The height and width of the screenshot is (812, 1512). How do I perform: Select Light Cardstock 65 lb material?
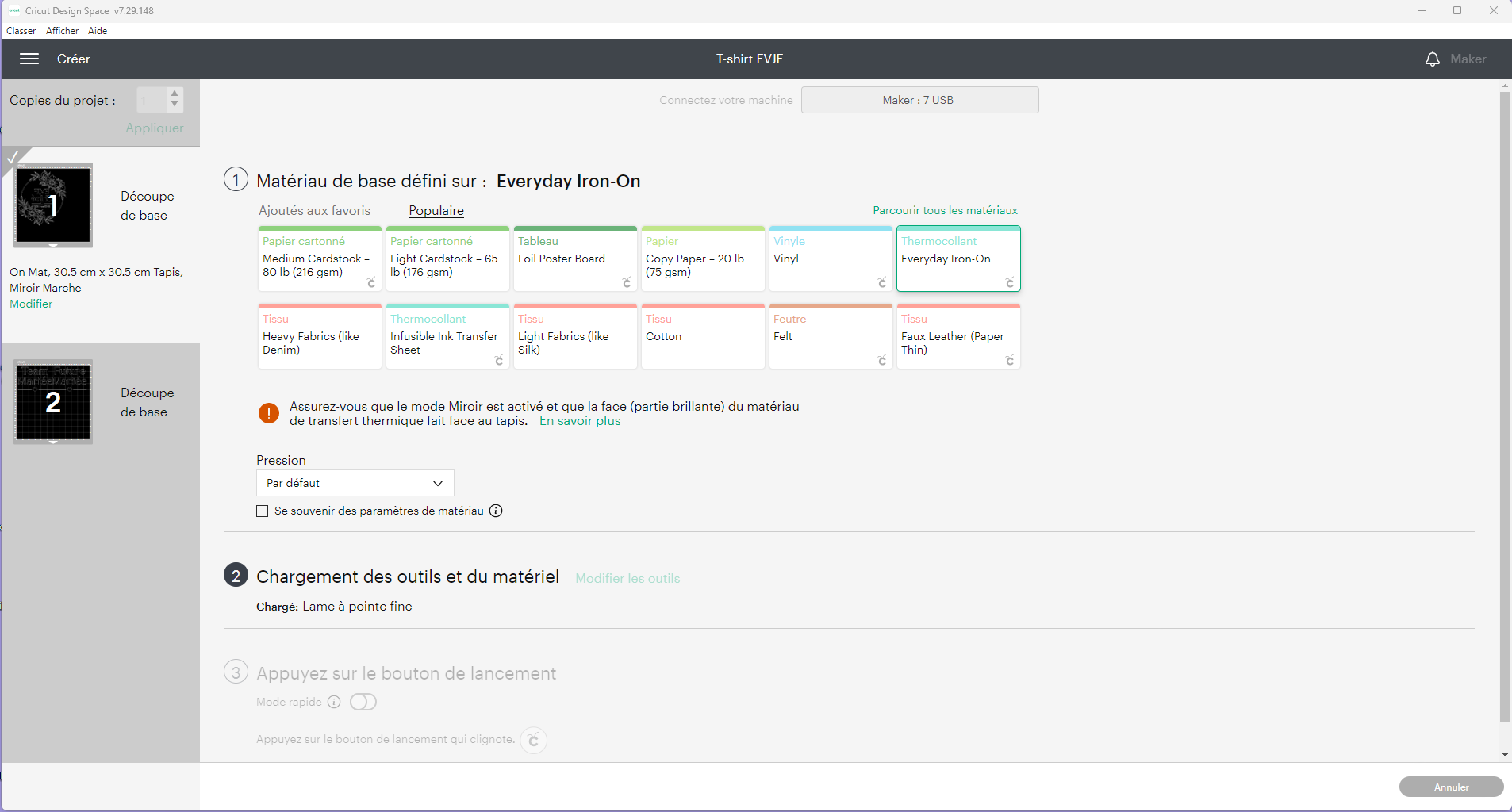point(447,259)
